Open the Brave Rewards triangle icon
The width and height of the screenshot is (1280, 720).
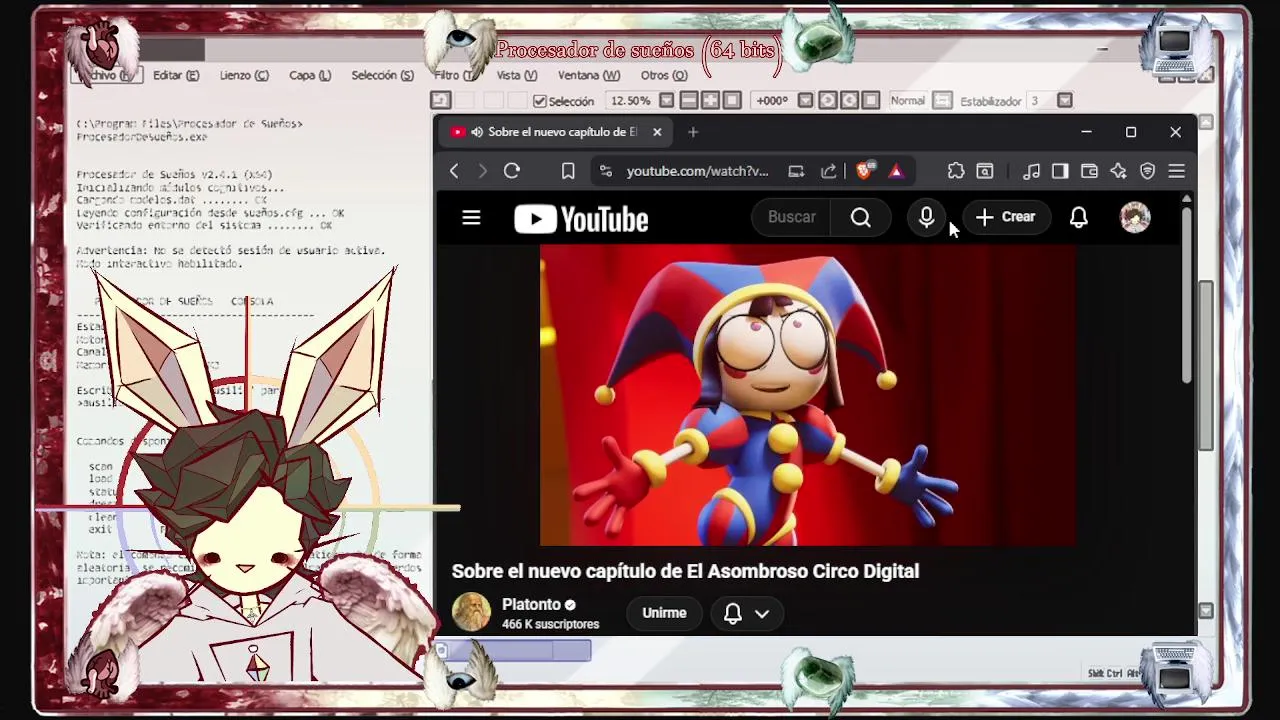click(896, 171)
